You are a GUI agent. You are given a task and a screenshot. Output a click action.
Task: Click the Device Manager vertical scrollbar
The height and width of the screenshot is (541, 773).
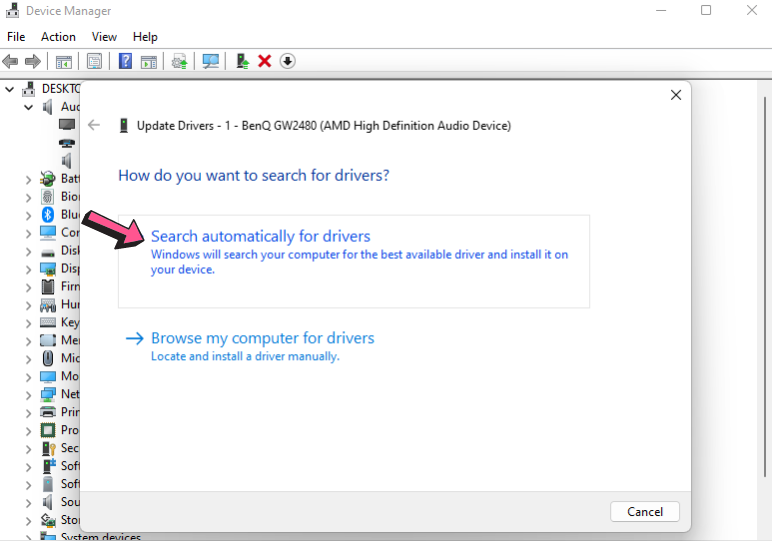click(x=765, y=286)
